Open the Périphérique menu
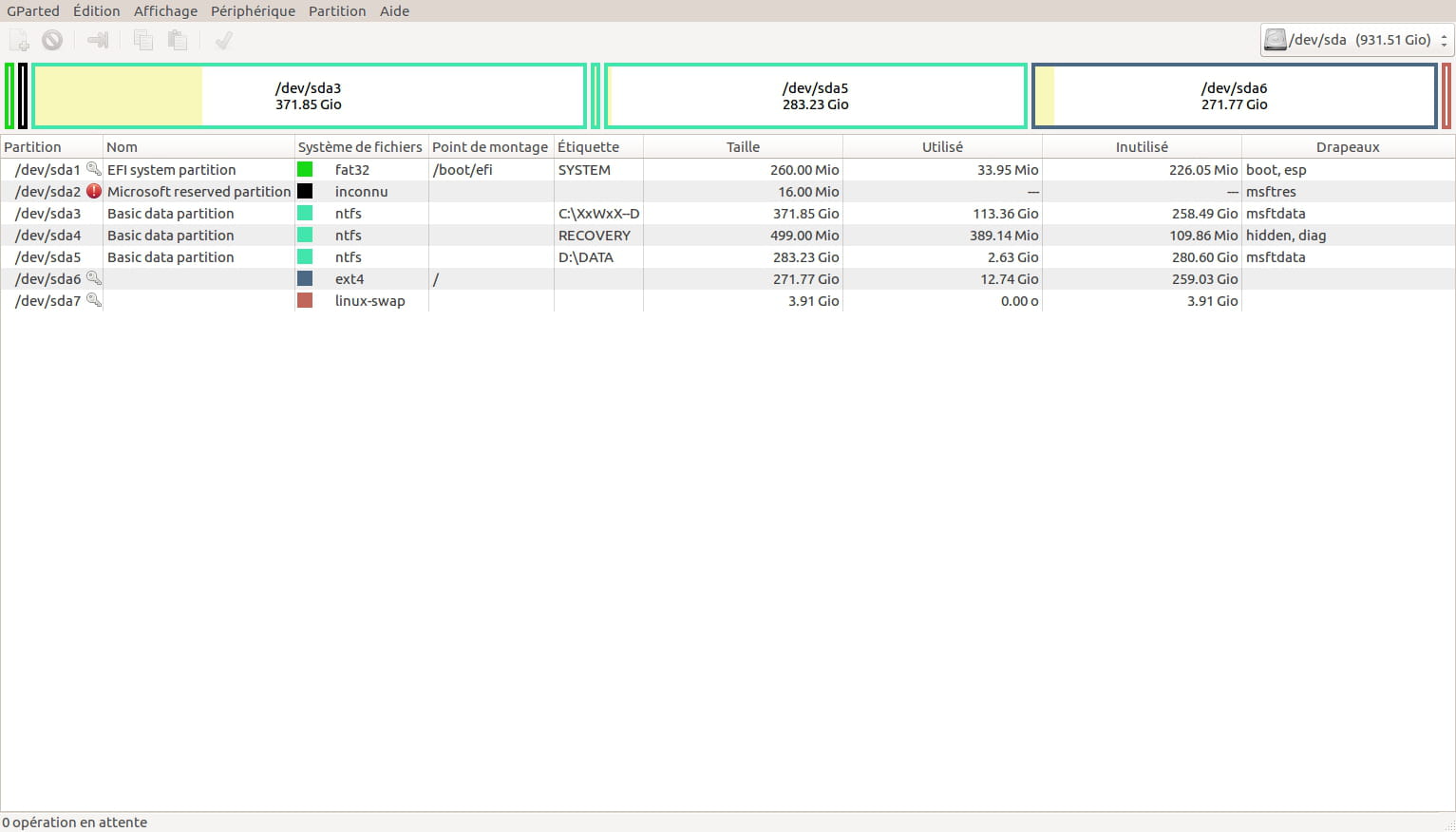This screenshot has width=1456, height=832. point(253,11)
